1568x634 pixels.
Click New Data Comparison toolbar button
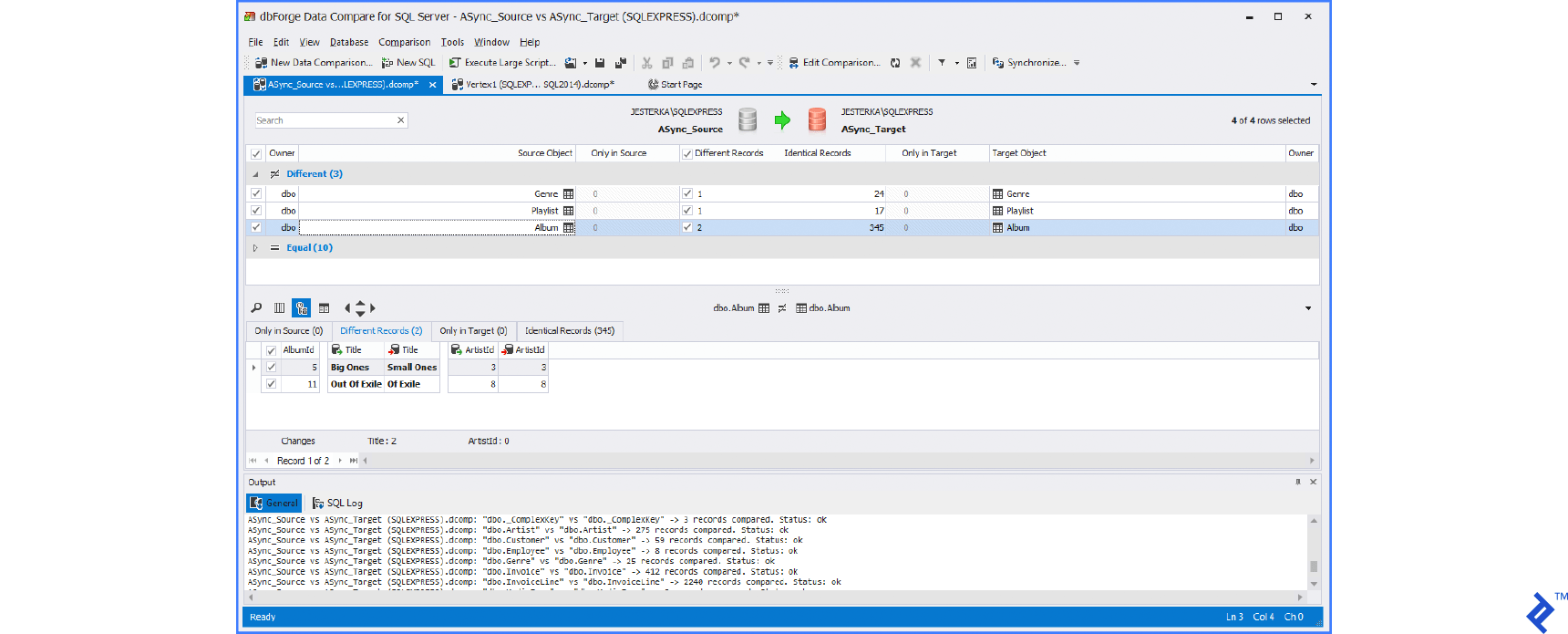314,63
